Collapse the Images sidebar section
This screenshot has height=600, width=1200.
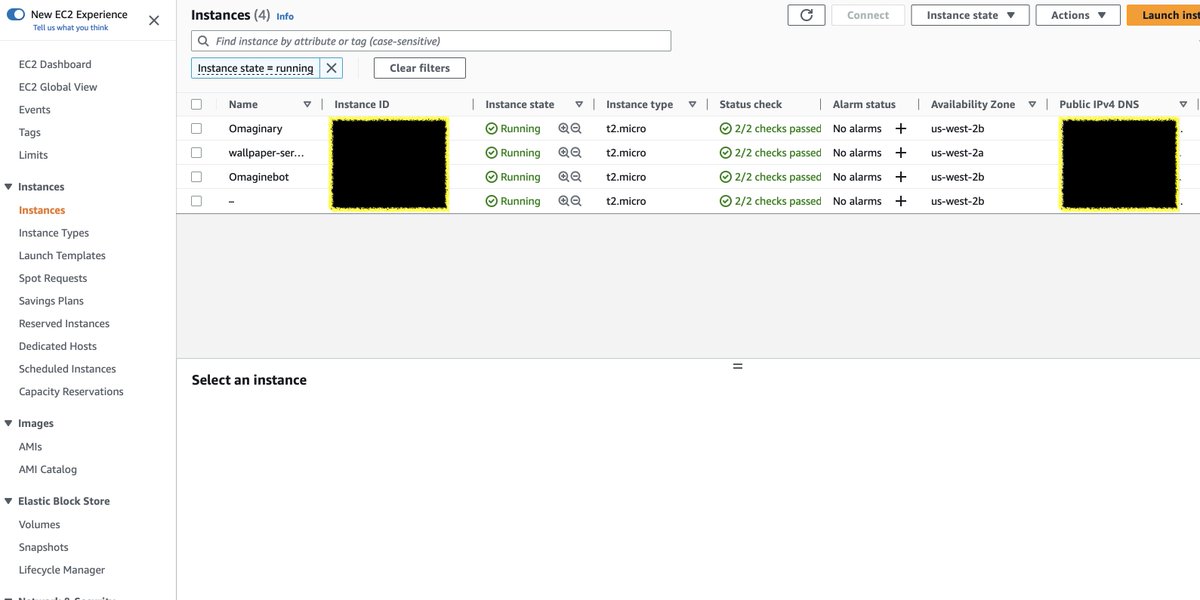pyautogui.click(x=9, y=424)
